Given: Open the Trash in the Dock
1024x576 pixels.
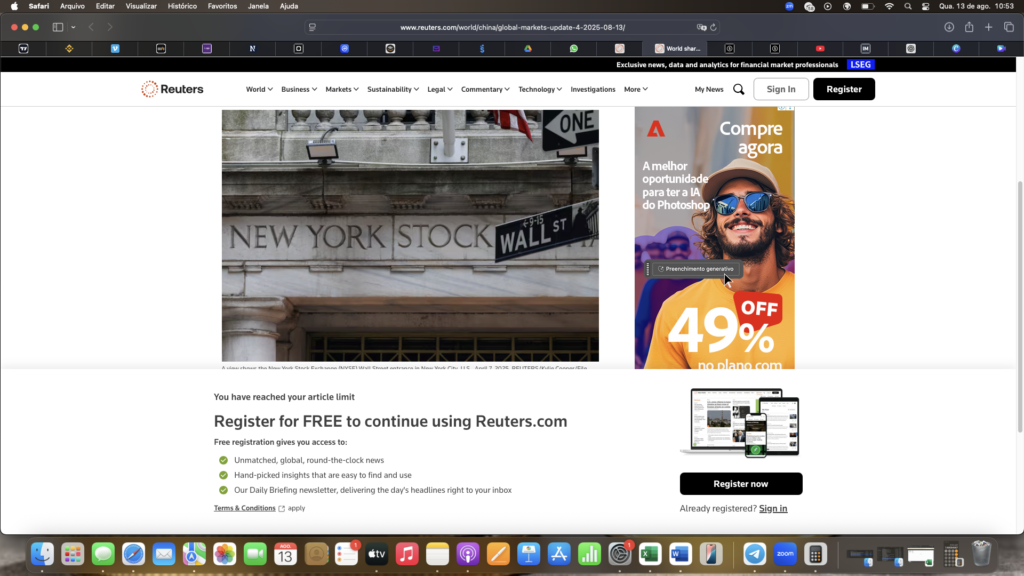Looking at the screenshot, I should [982, 554].
